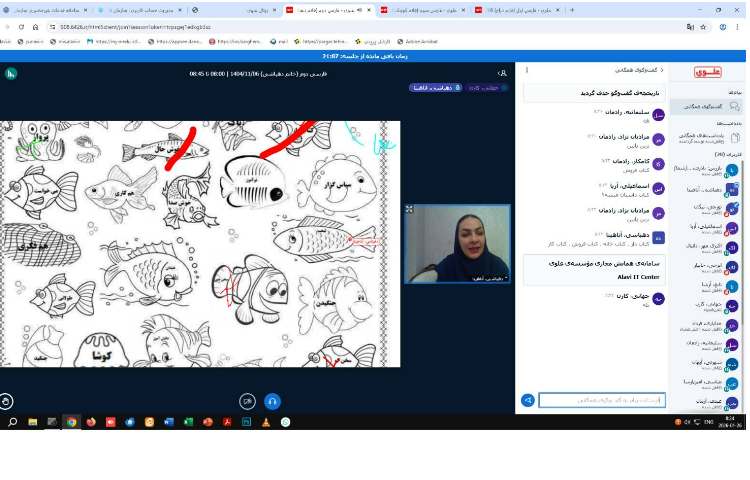Select user دهباشی آناهیتا in list
Image resolution: width=750 pixels, height=480 pixels.
pos(706,190)
